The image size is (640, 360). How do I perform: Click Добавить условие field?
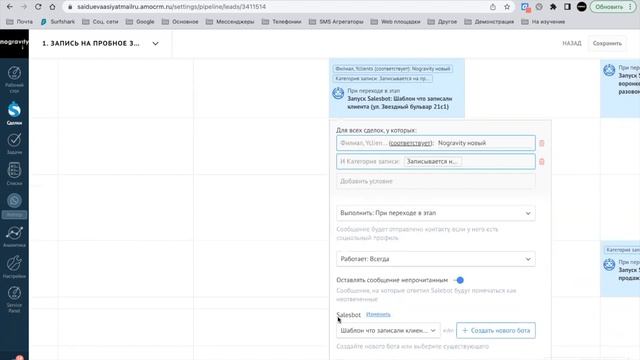click(436, 181)
